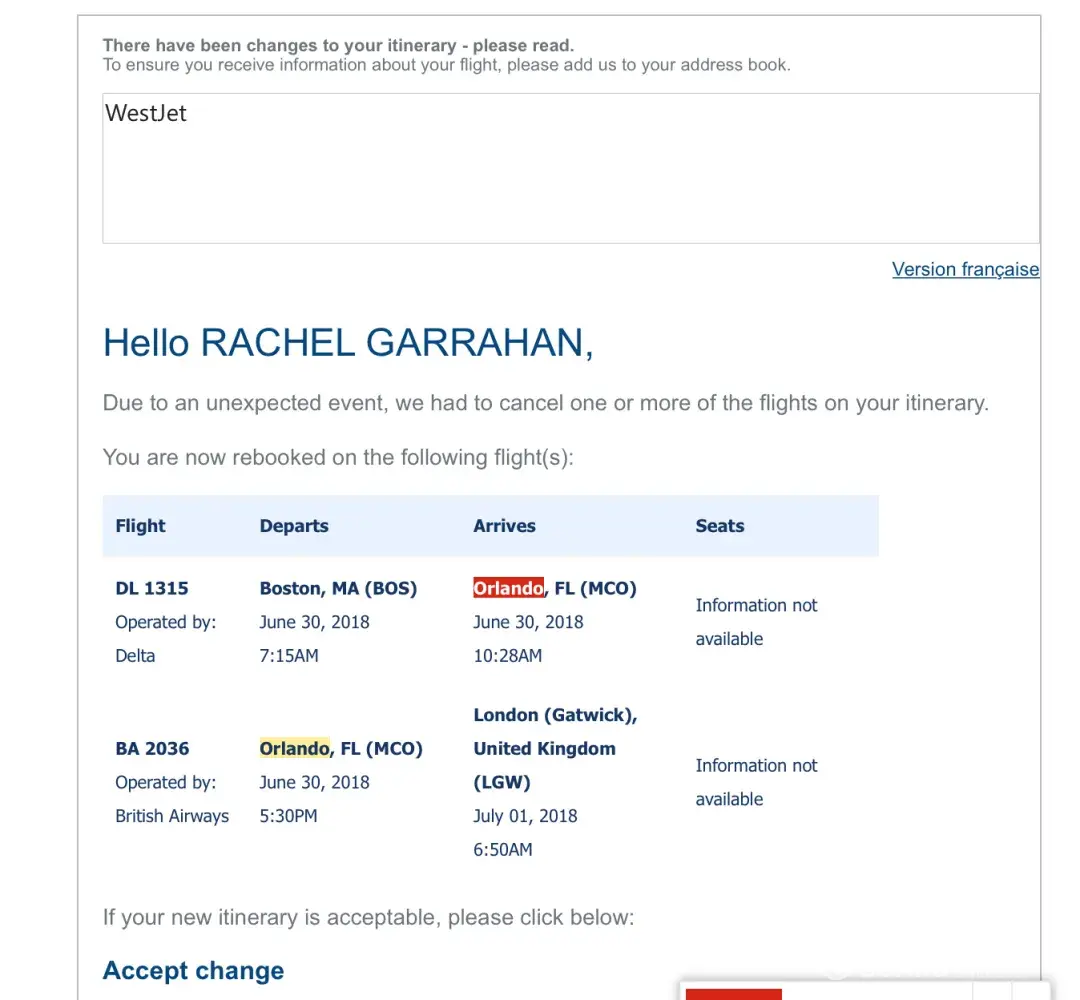The width and height of the screenshot is (1080, 1000).
Task: Click the bold itinerary changes notice
Action: 338,46
